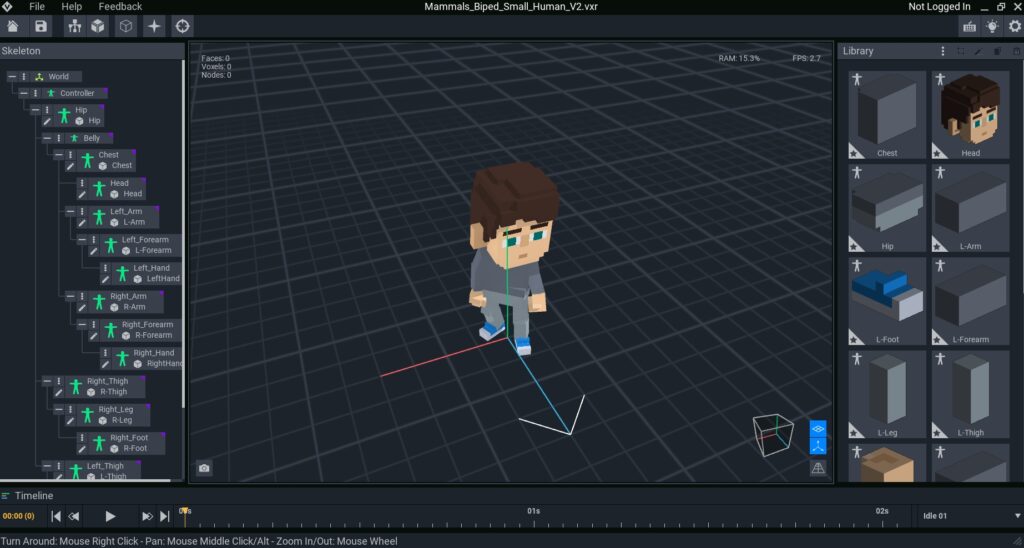Click the lightbulb icon in top toolbar
This screenshot has width=1024, height=548.
click(992, 26)
